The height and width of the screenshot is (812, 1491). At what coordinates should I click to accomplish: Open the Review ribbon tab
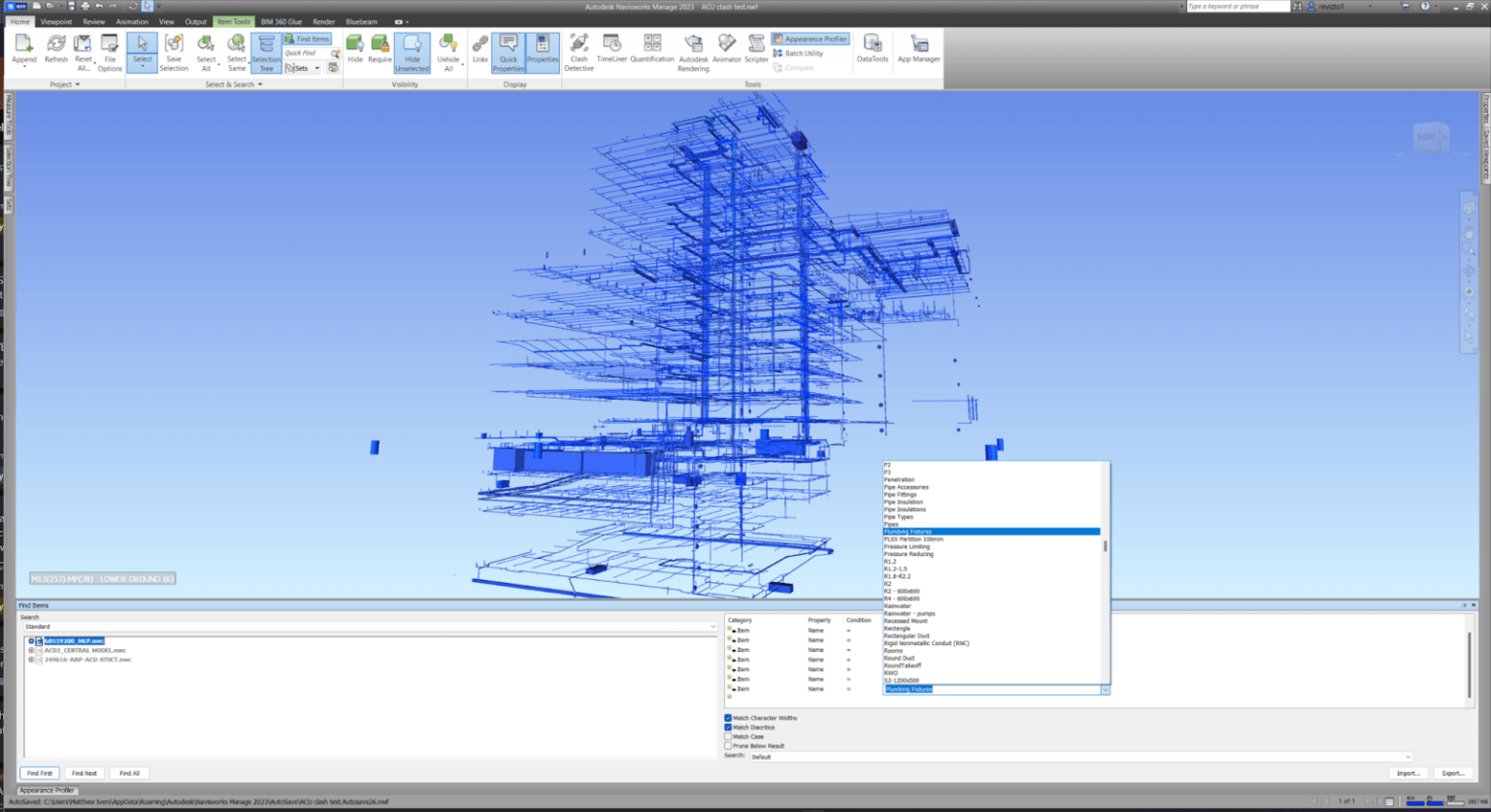click(93, 21)
